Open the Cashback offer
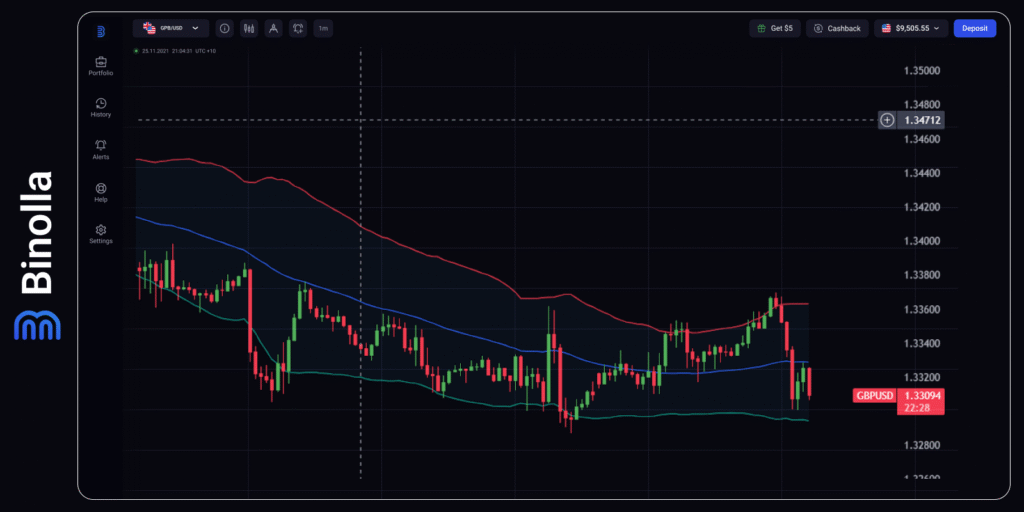 pos(837,28)
